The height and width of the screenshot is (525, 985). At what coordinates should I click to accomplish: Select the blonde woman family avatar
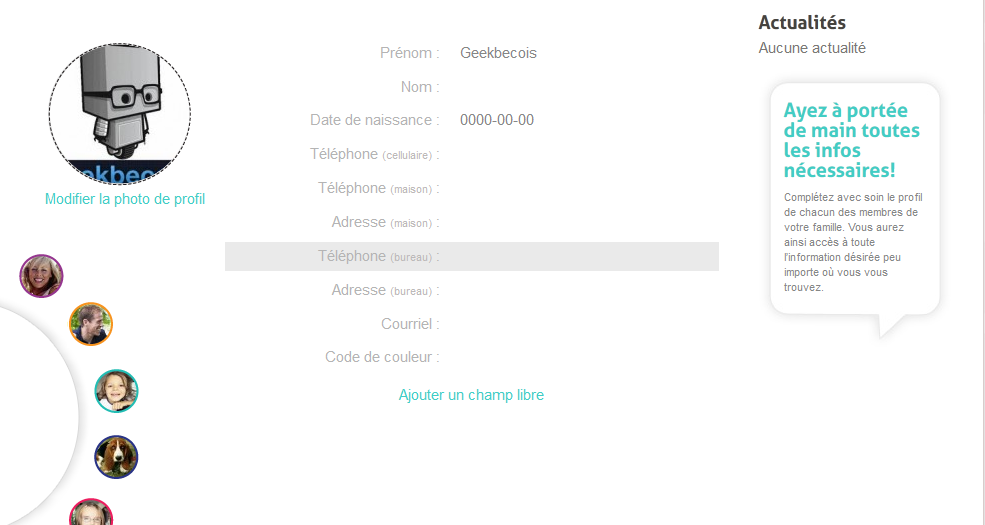(42, 276)
